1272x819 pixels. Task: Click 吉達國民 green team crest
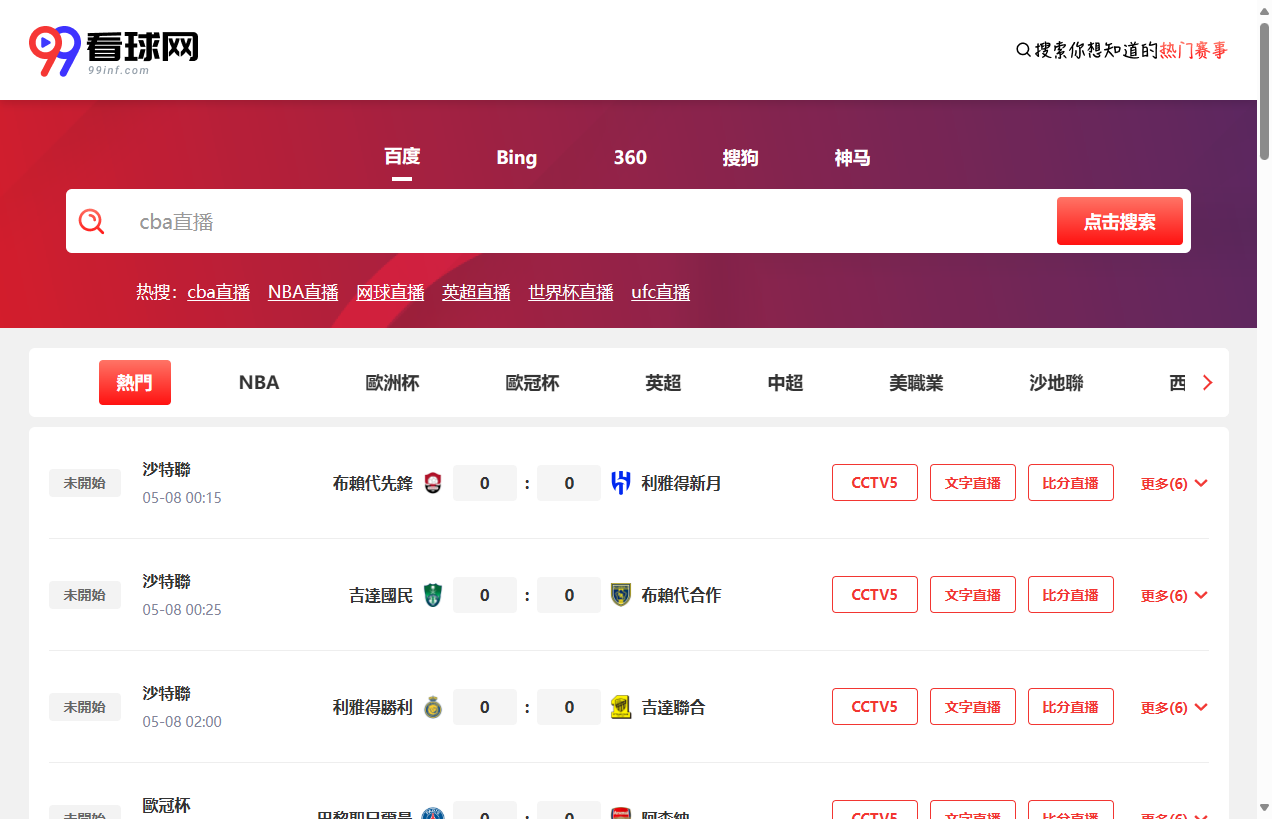coord(433,595)
